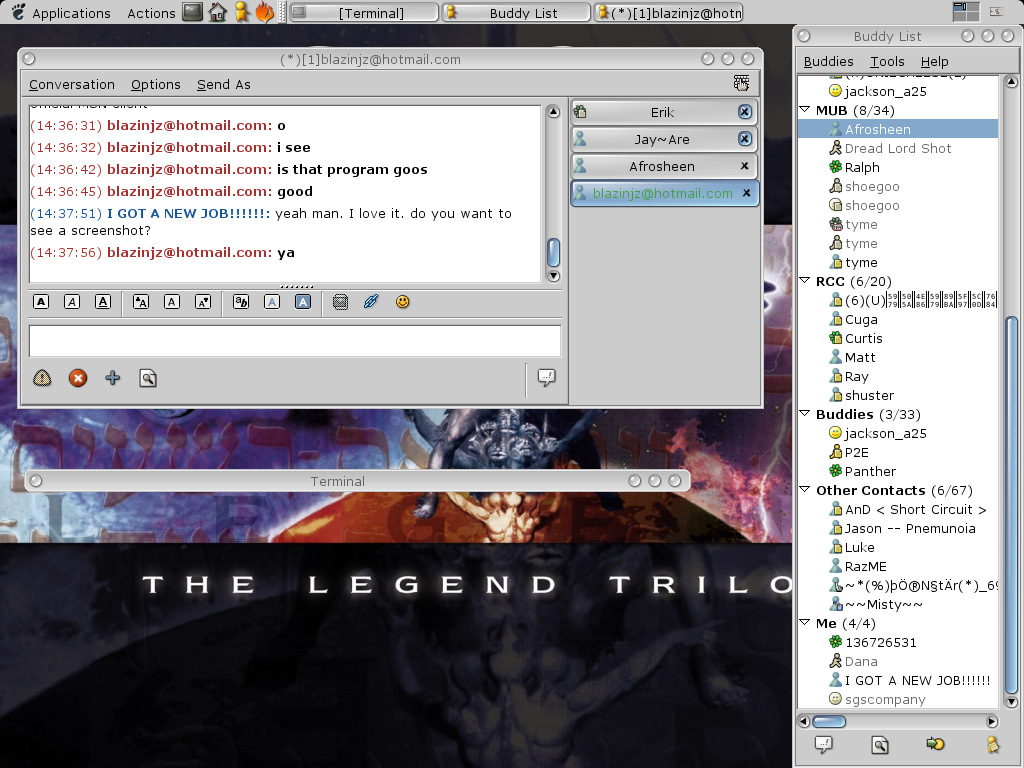1024x768 pixels.
Task: Click in the message input box
Action: click(x=295, y=341)
